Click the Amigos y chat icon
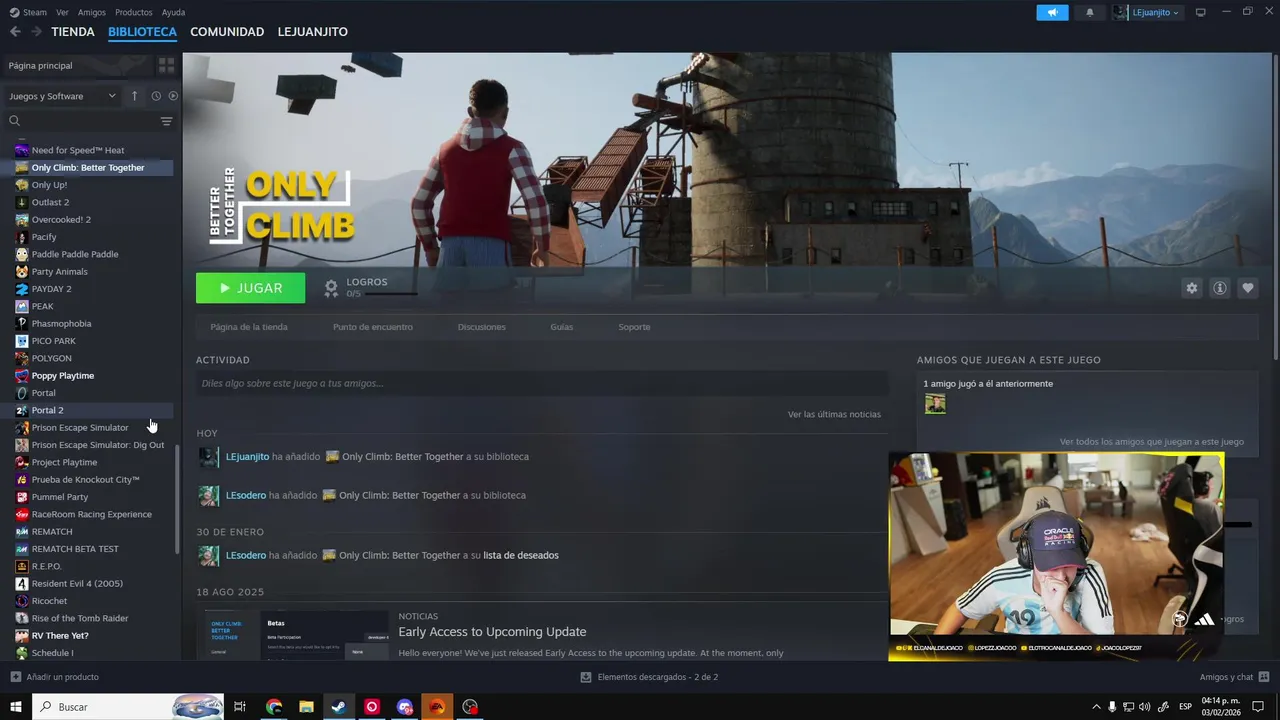Image resolution: width=1280 pixels, height=720 pixels. [1264, 677]
